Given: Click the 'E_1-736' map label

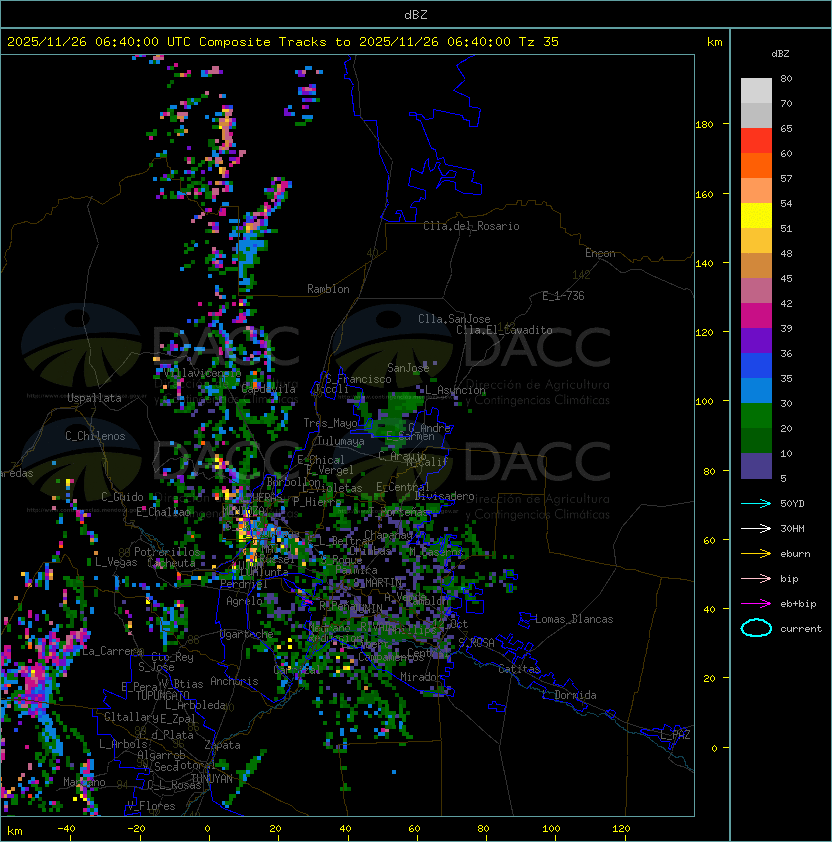Looking at the screenshot, I should point(563,296).
